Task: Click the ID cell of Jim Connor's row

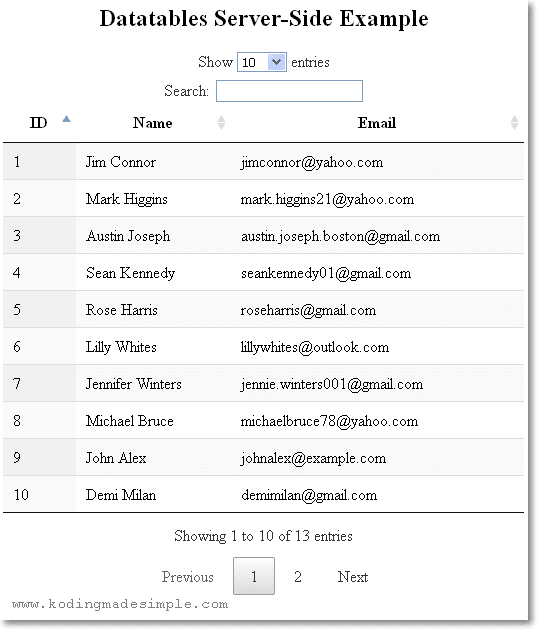Action: click(x=39, y=162)
